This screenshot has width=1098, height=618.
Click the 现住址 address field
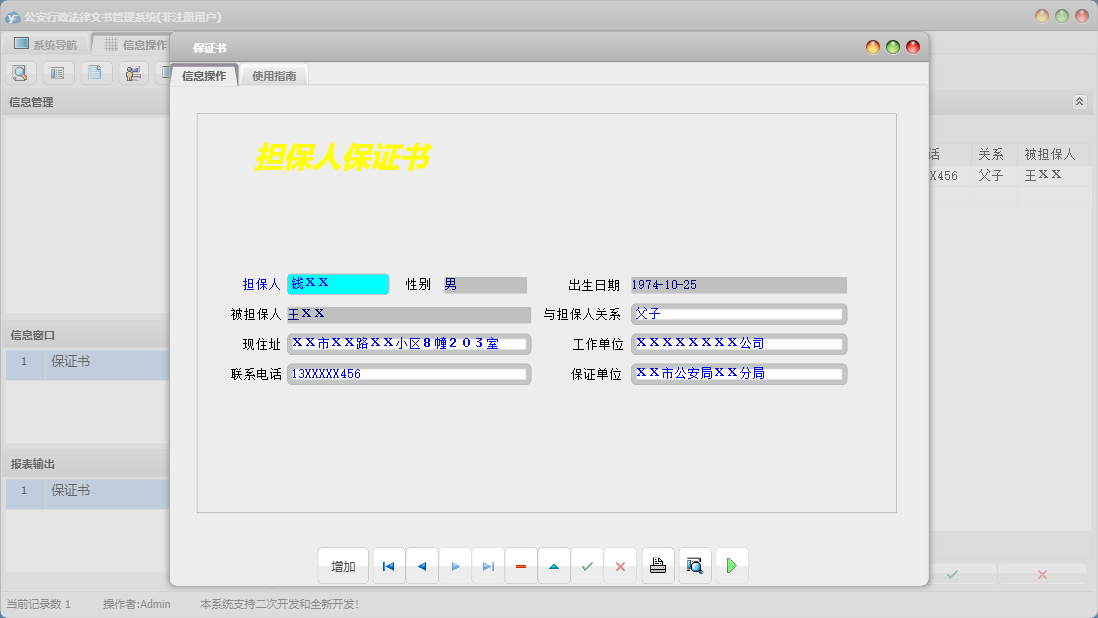pyautogui.click(x=409, y=344)
